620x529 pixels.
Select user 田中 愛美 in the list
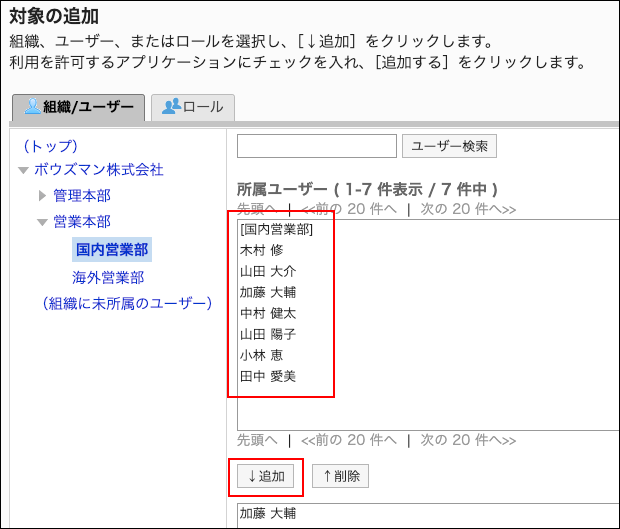point(268,376)
